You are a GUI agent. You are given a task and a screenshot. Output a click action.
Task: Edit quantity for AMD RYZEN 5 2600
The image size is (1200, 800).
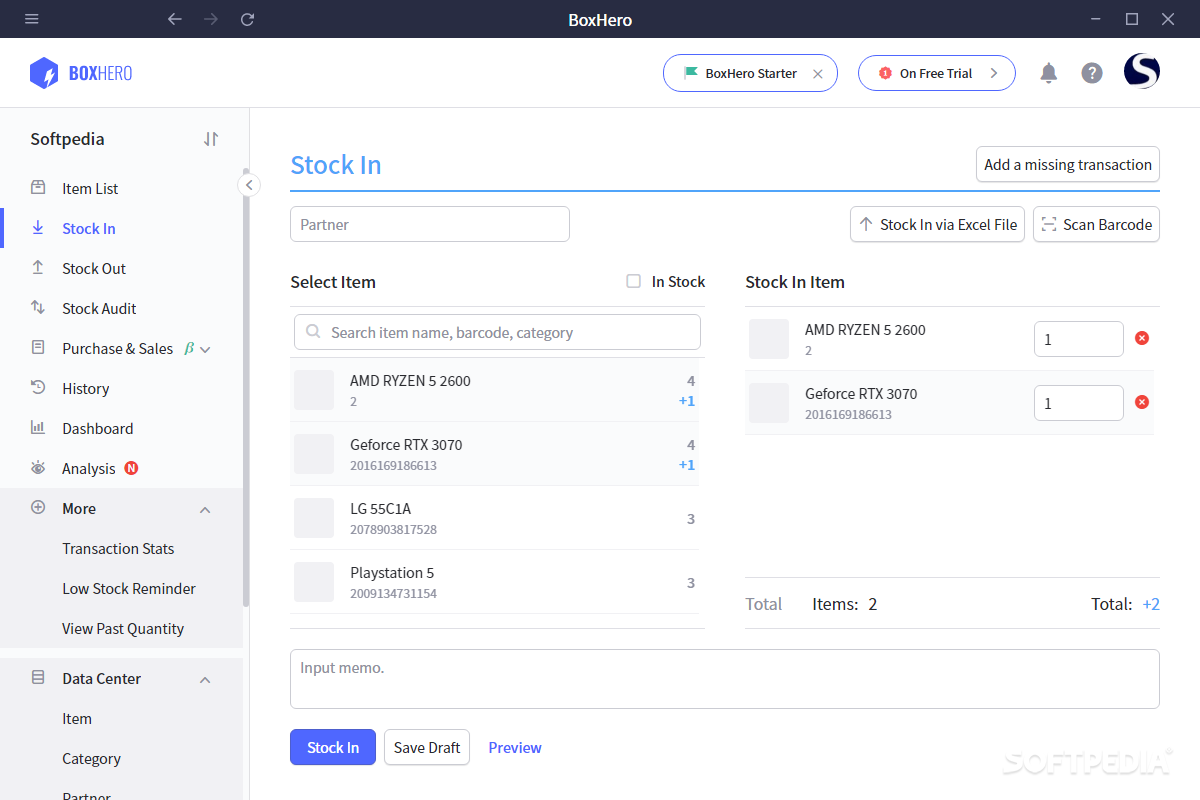(x=1079, y=339)
